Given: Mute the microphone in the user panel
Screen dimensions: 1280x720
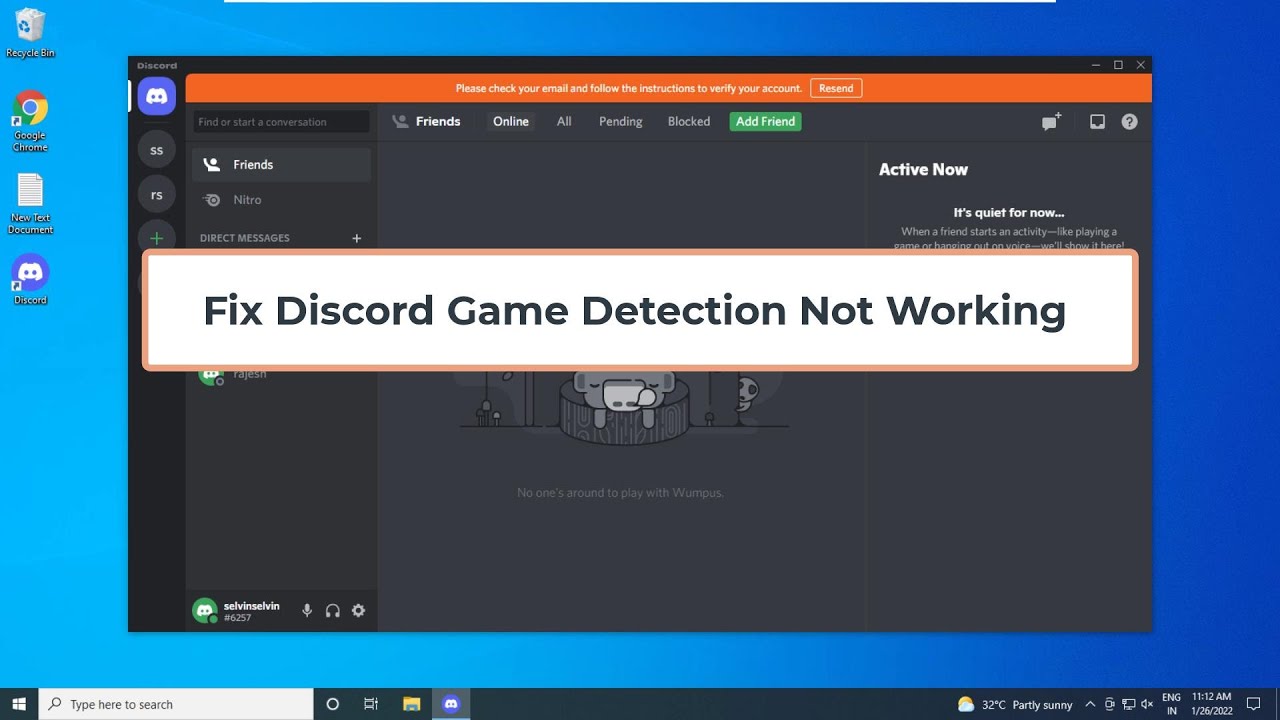Looking at the screenshot, I should 307,610.
